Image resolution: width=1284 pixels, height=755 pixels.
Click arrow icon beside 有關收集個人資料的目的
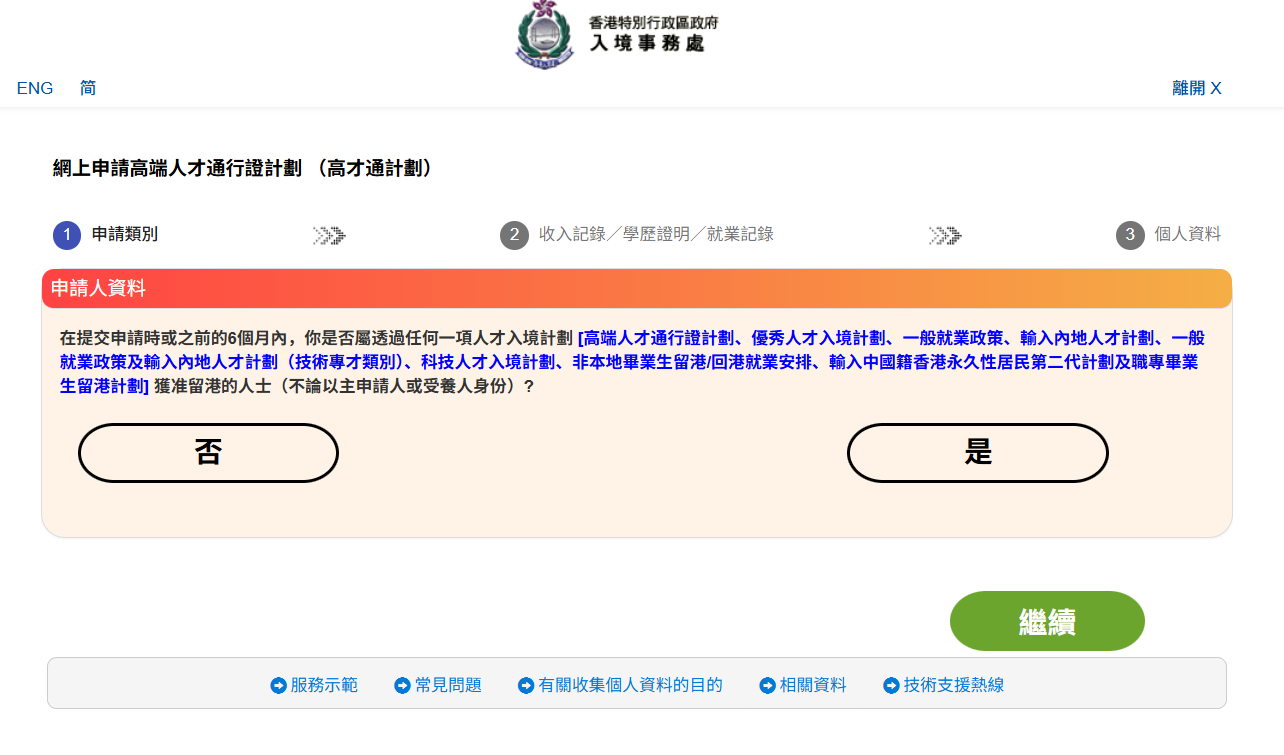coord(526,685)
